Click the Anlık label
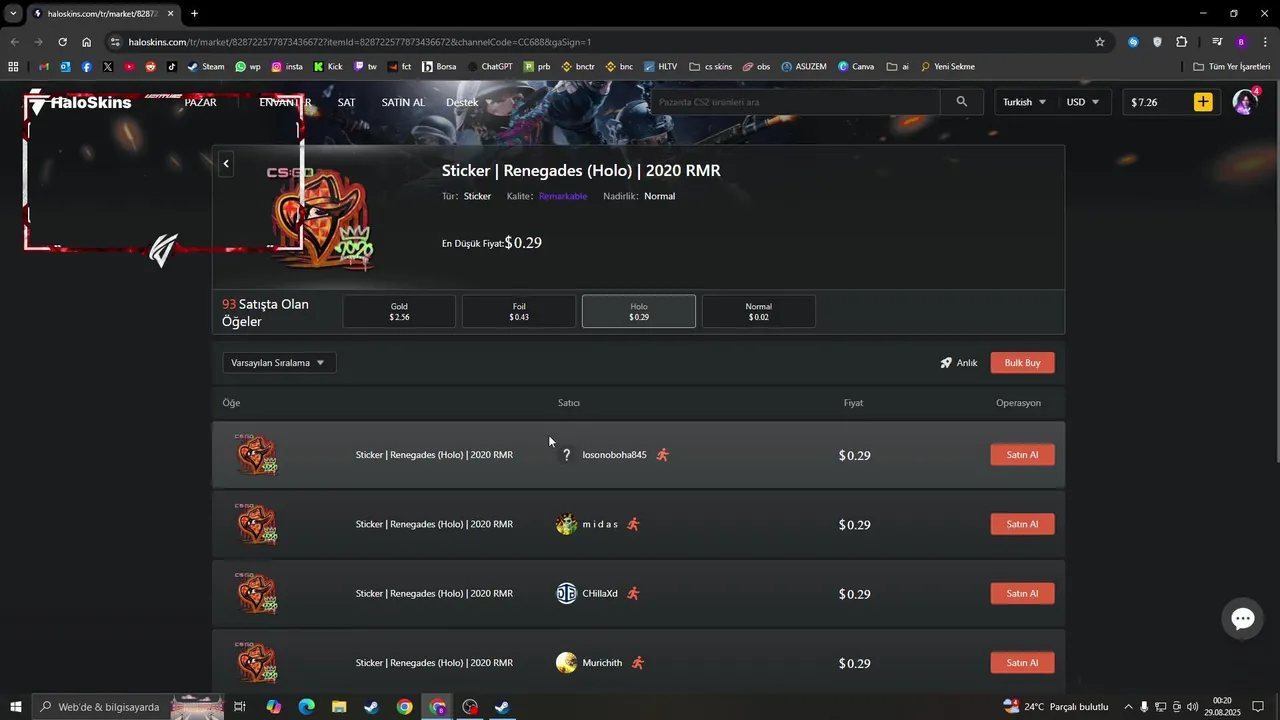This screenshot has width=1280, height=720. point(967,363)
